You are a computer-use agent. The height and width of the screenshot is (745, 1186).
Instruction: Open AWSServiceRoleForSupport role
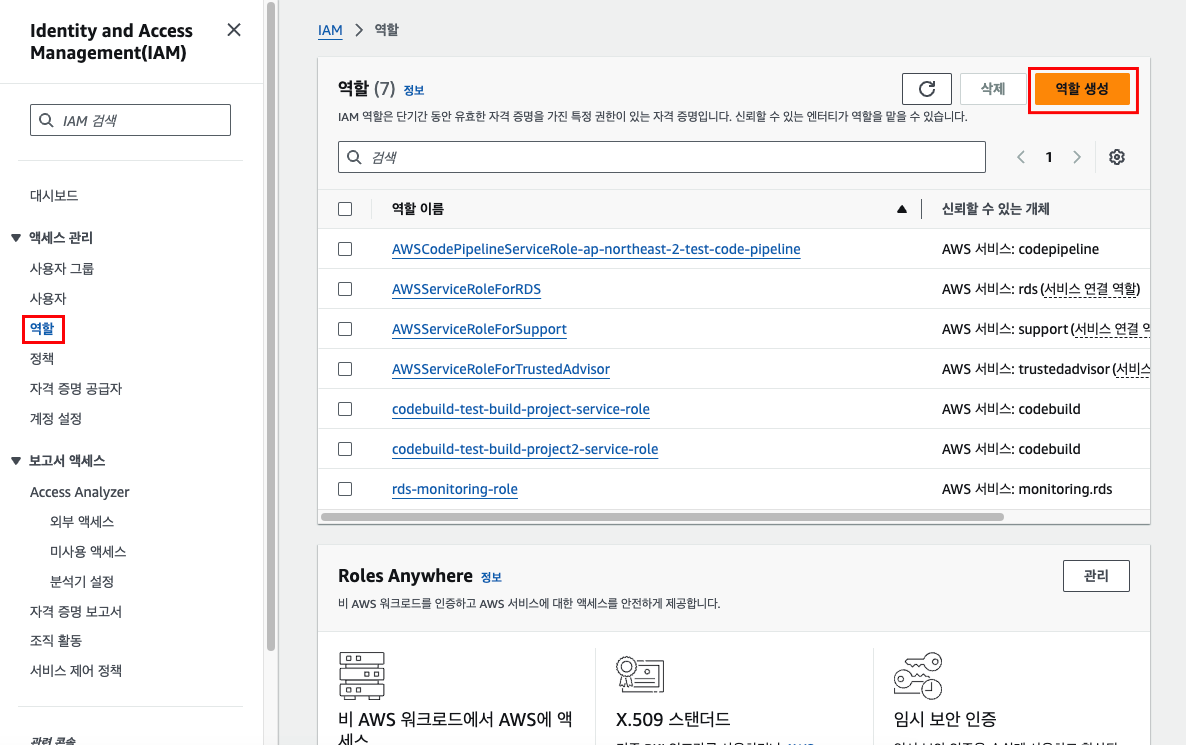tap(479, 329)
